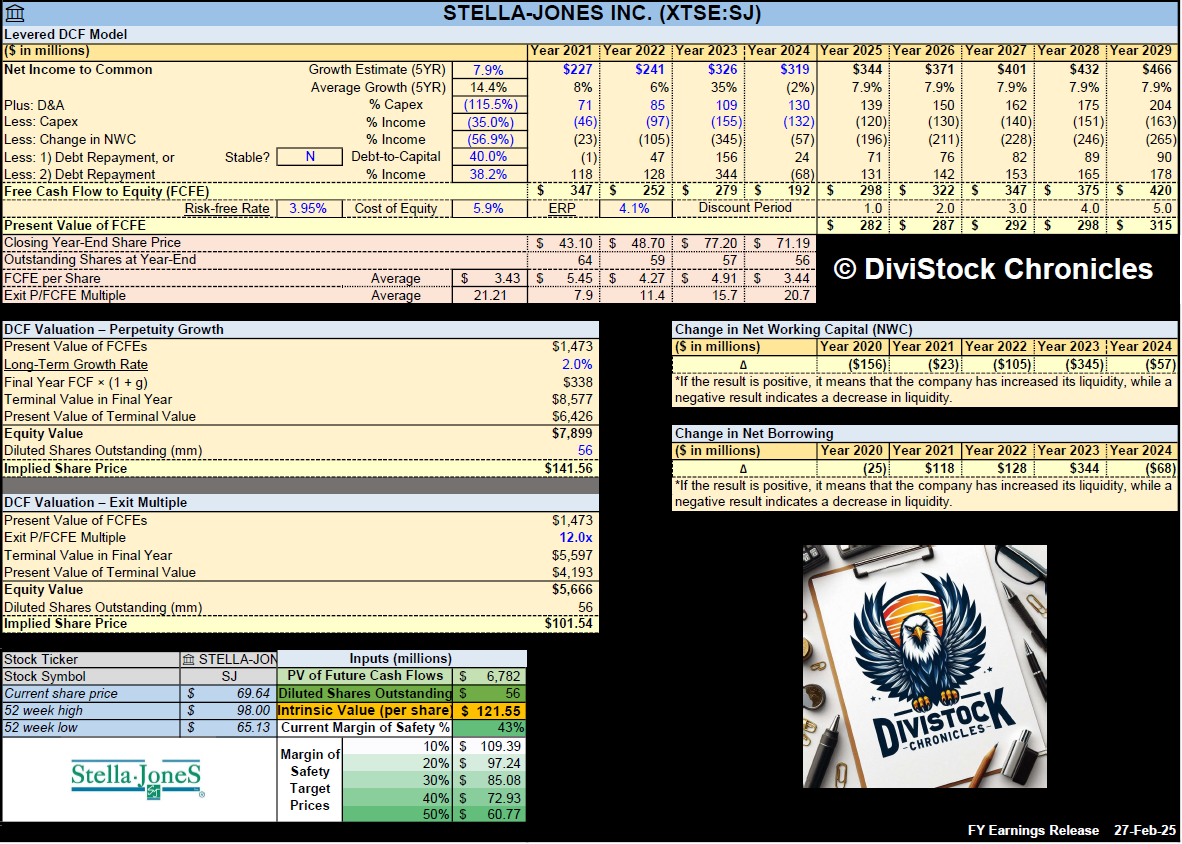Click the underlined Risk-free Rate label
Viewport: 1182px width, 844px height.
(x=228, y=208)
